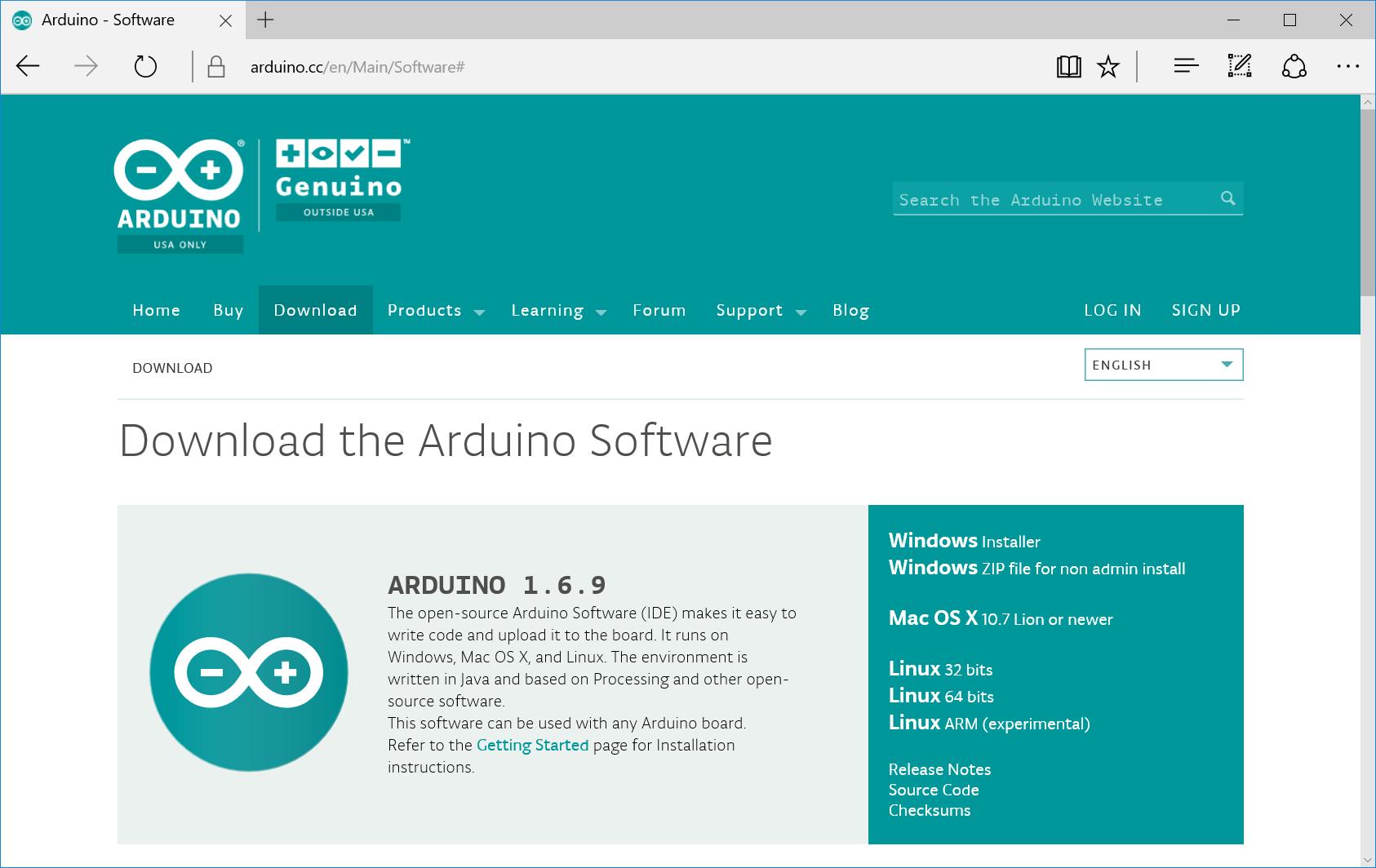
Task: Open the ENGLISH language dropdown
Action: pos(1164,365)
